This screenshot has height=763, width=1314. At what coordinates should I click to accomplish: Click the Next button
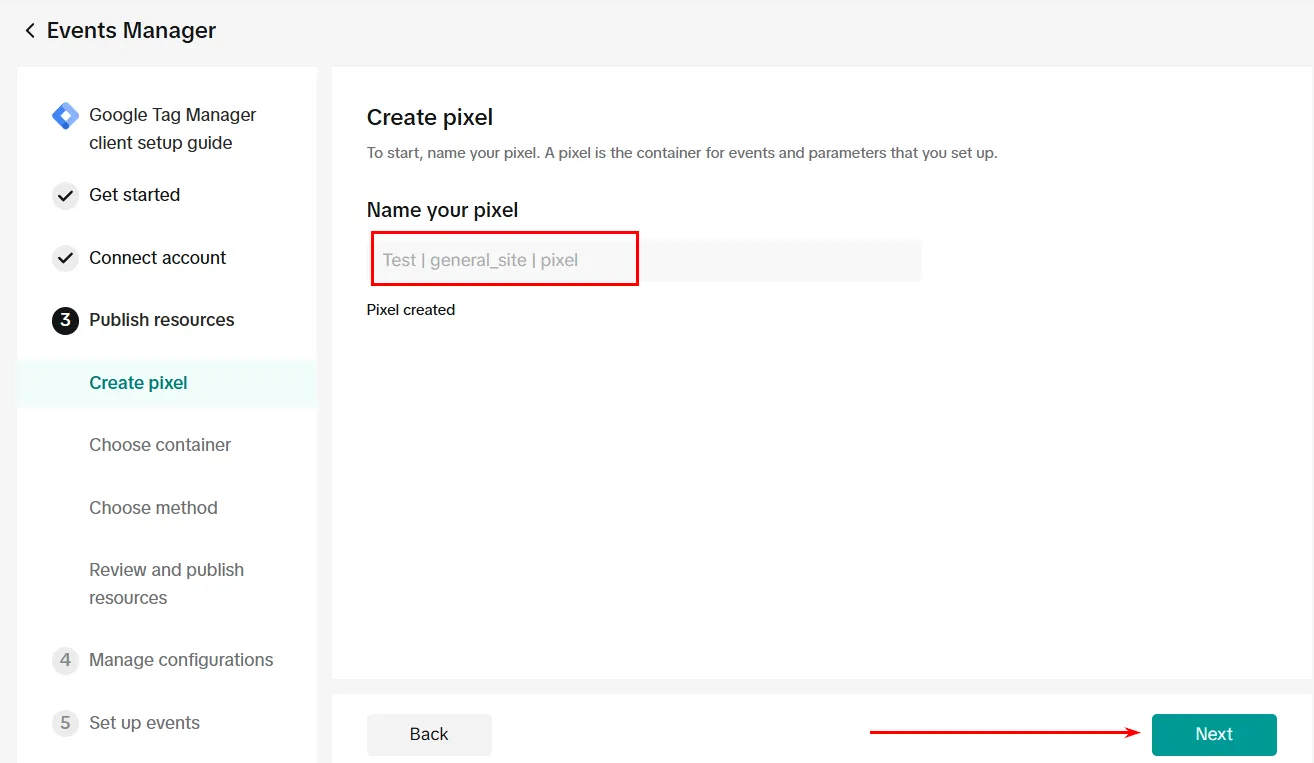[1214, 734]
